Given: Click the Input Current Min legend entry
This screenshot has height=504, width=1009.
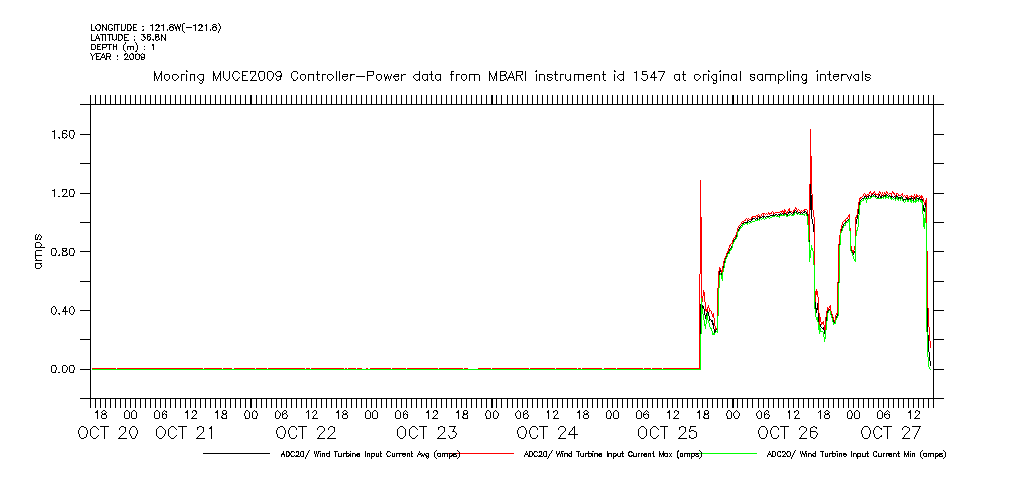Looking at the screenshot, I should click(x=855, y=454).
